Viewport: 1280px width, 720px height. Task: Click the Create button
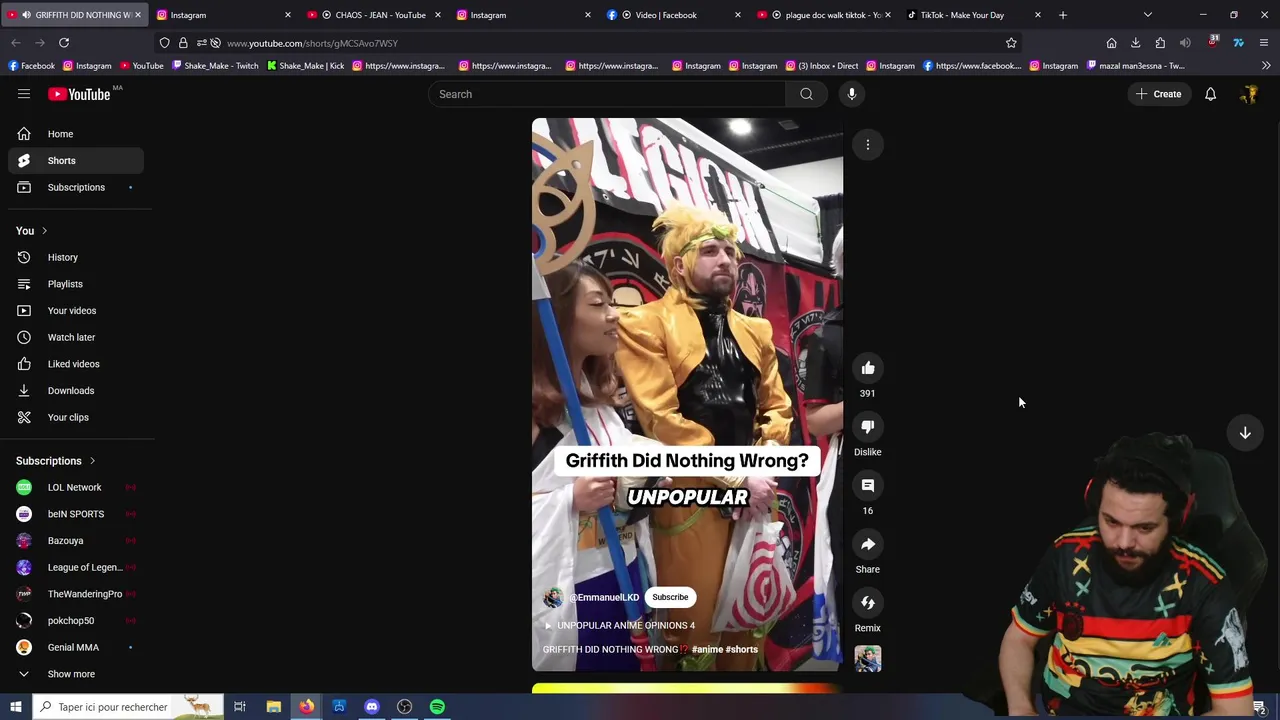tap(1158, 94)
